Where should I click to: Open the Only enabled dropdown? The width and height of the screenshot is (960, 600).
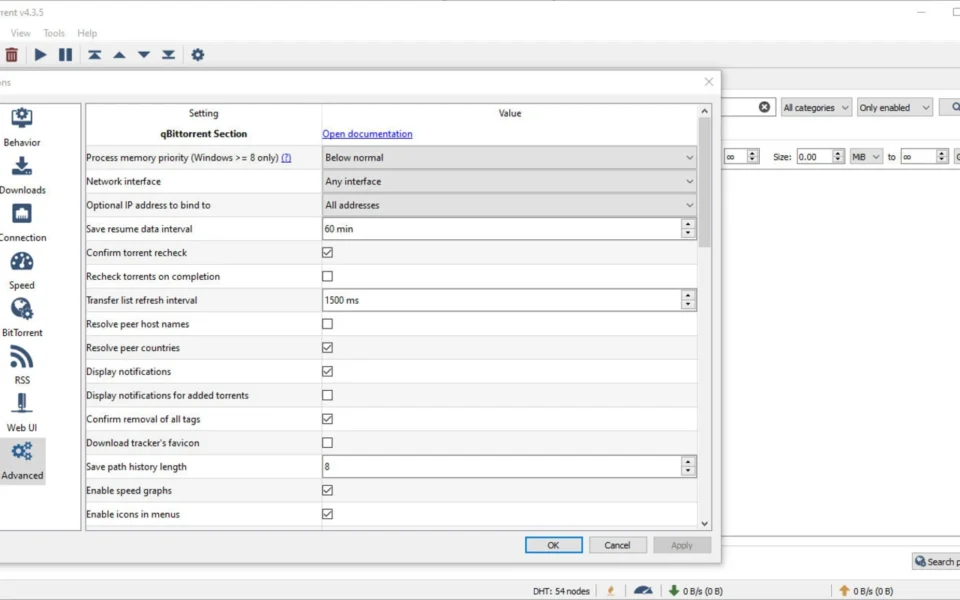[x=894, y=108]
